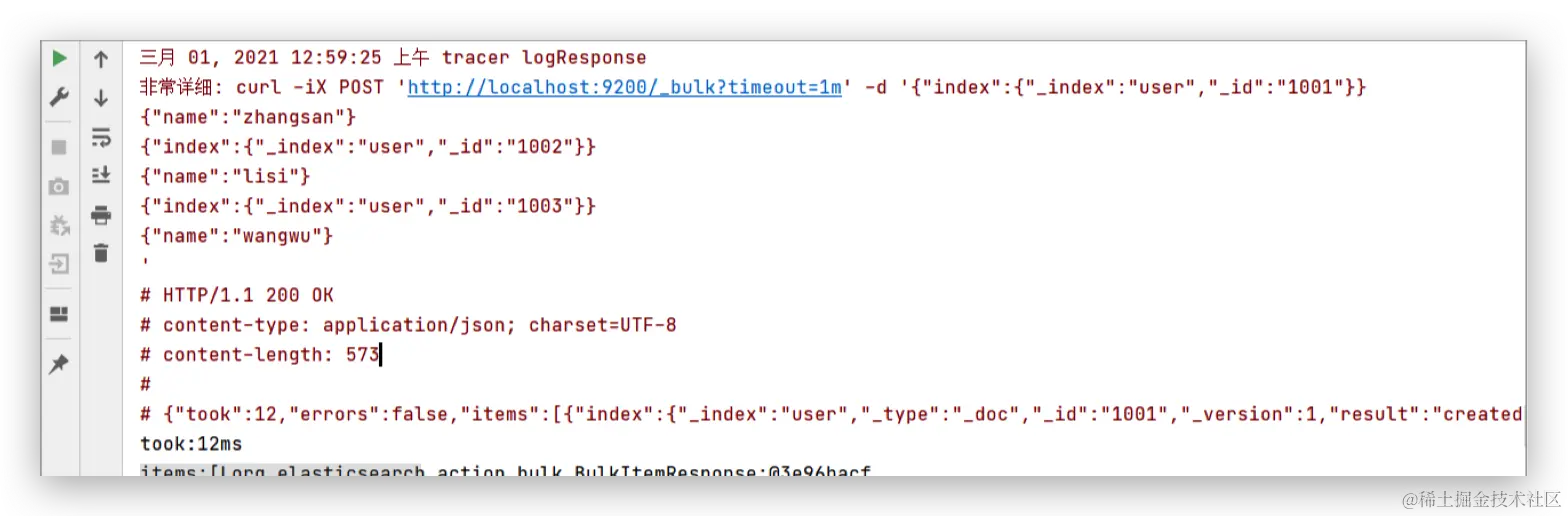Click the timestamp line '三月 01, 2021'
The height and width of the screenshot is (516, 1568).
tap(393, 58)
